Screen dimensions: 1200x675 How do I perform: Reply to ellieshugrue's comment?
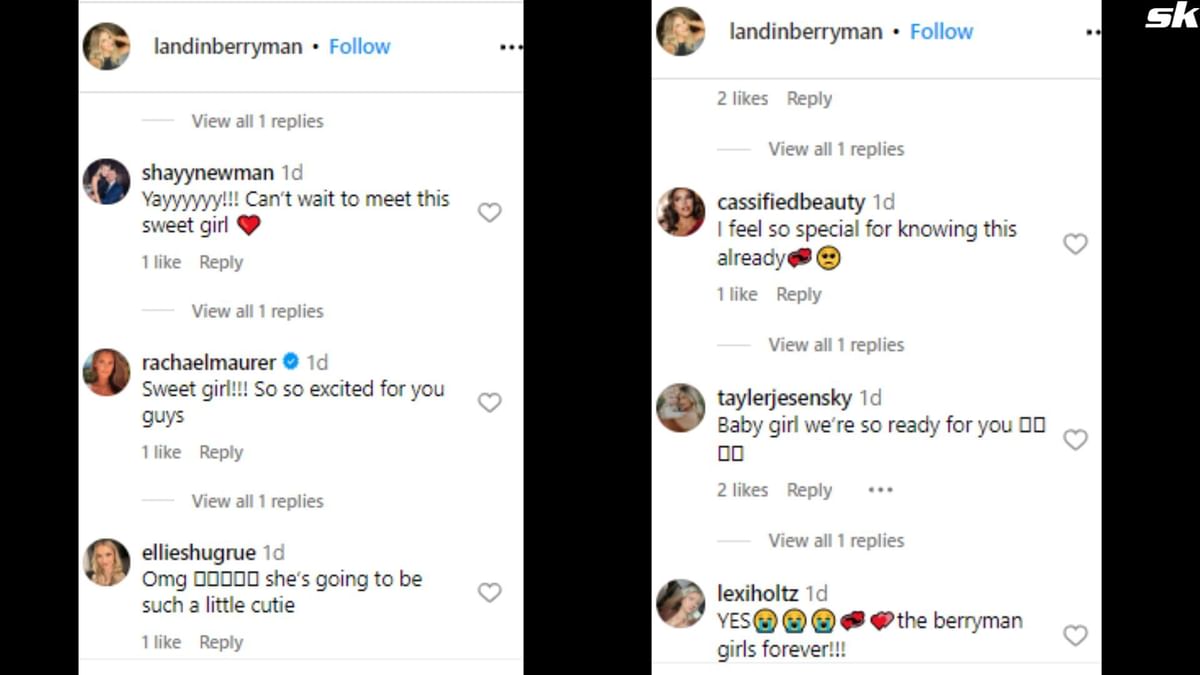tap(221, 642)
